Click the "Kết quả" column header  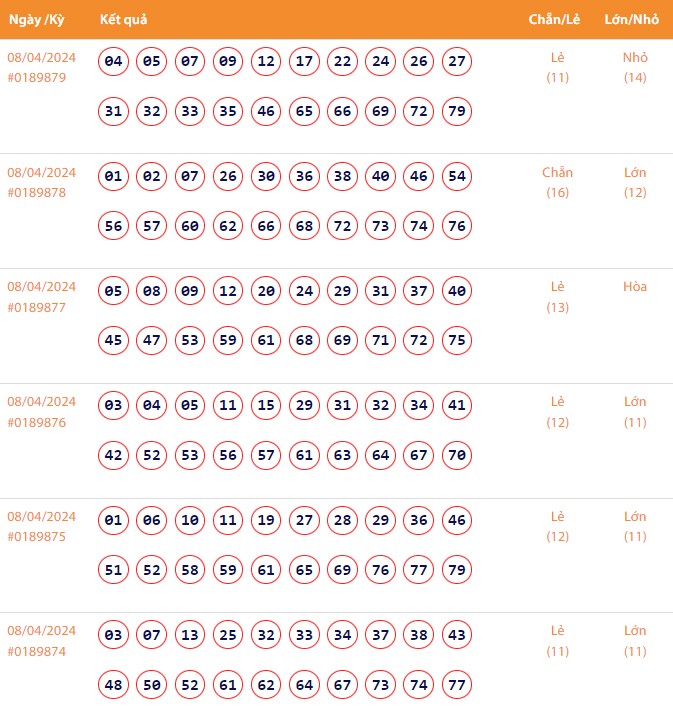(124, 20)
